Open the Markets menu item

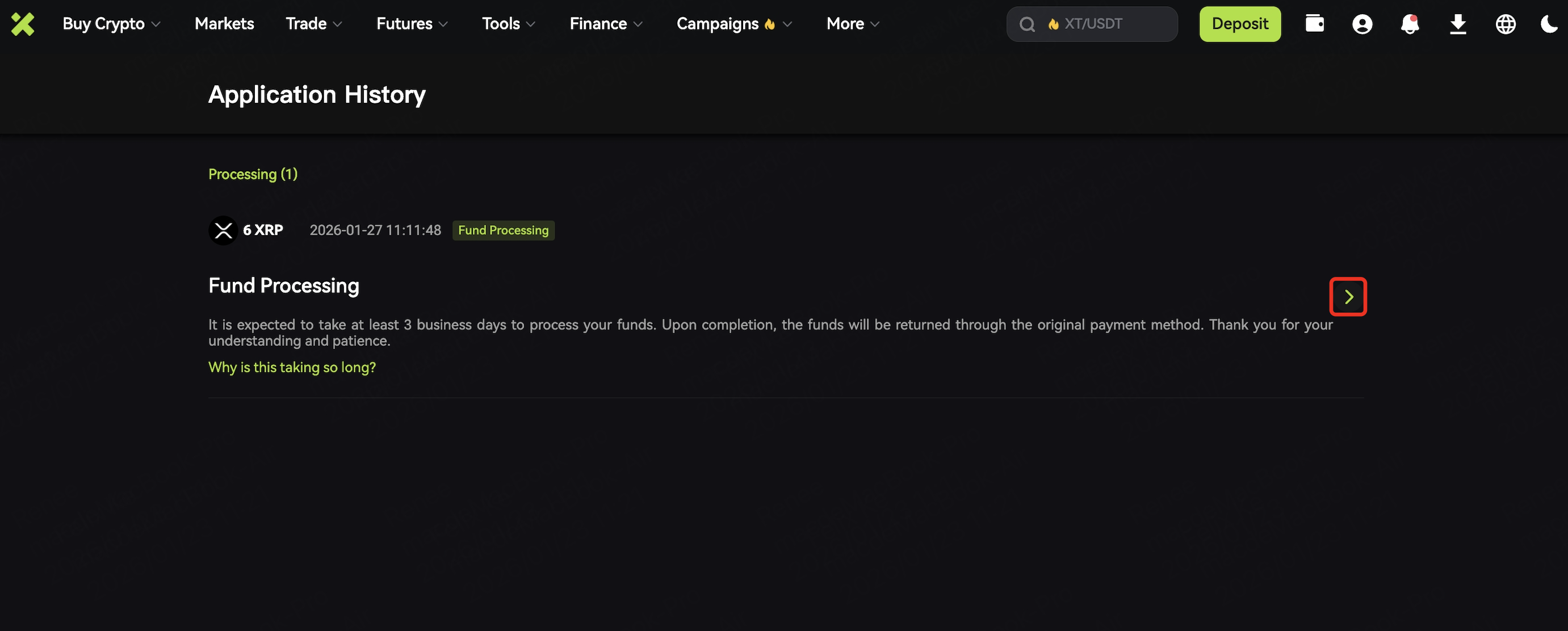coord(224,24)
